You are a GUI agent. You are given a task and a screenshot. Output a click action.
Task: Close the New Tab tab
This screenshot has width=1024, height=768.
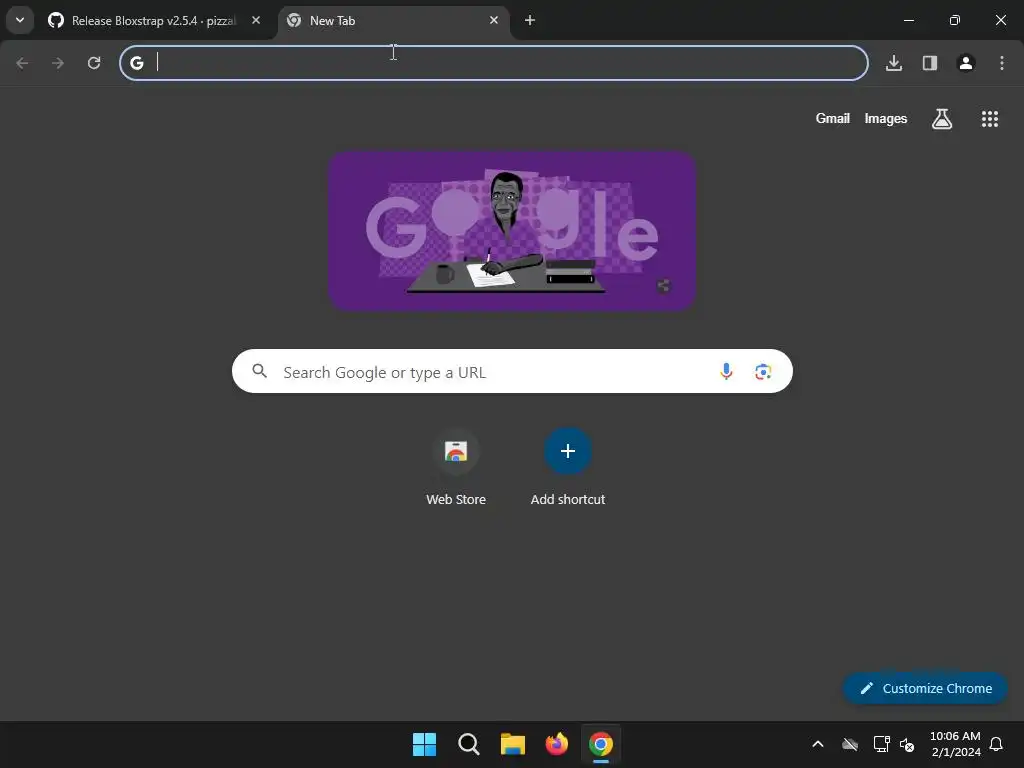pyautogui.click(x=494, y=20)
